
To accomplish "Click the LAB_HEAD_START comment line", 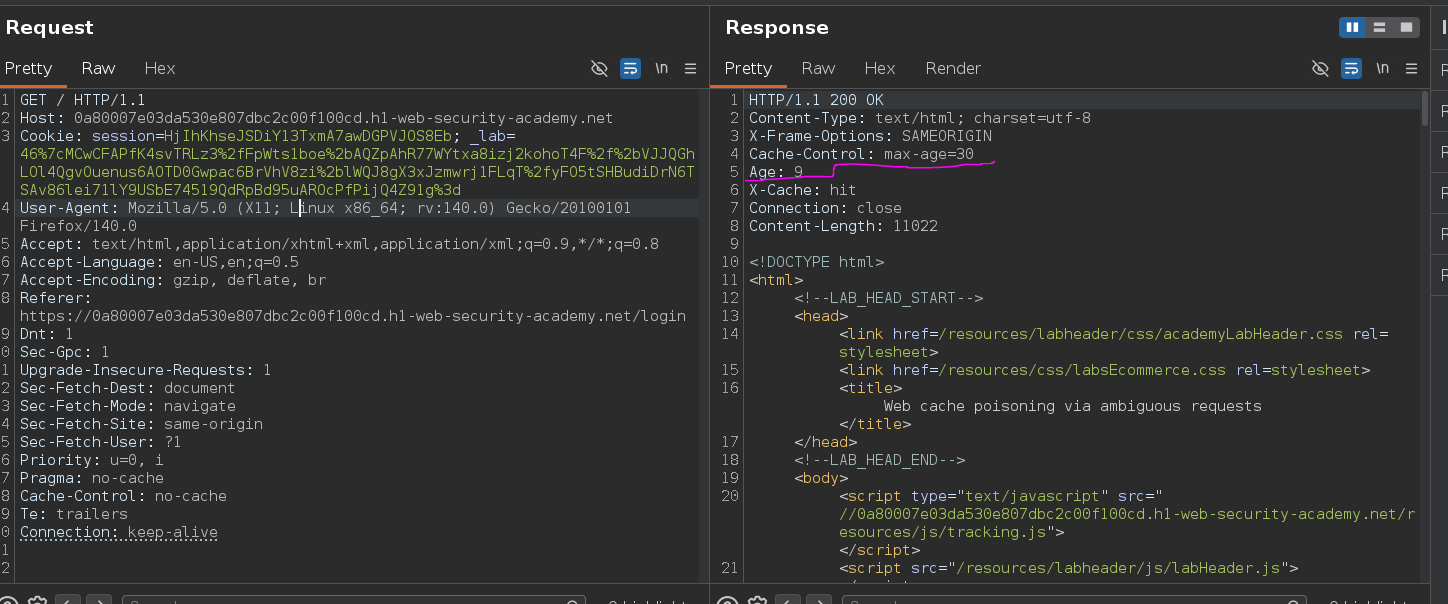I will (889, 298).
